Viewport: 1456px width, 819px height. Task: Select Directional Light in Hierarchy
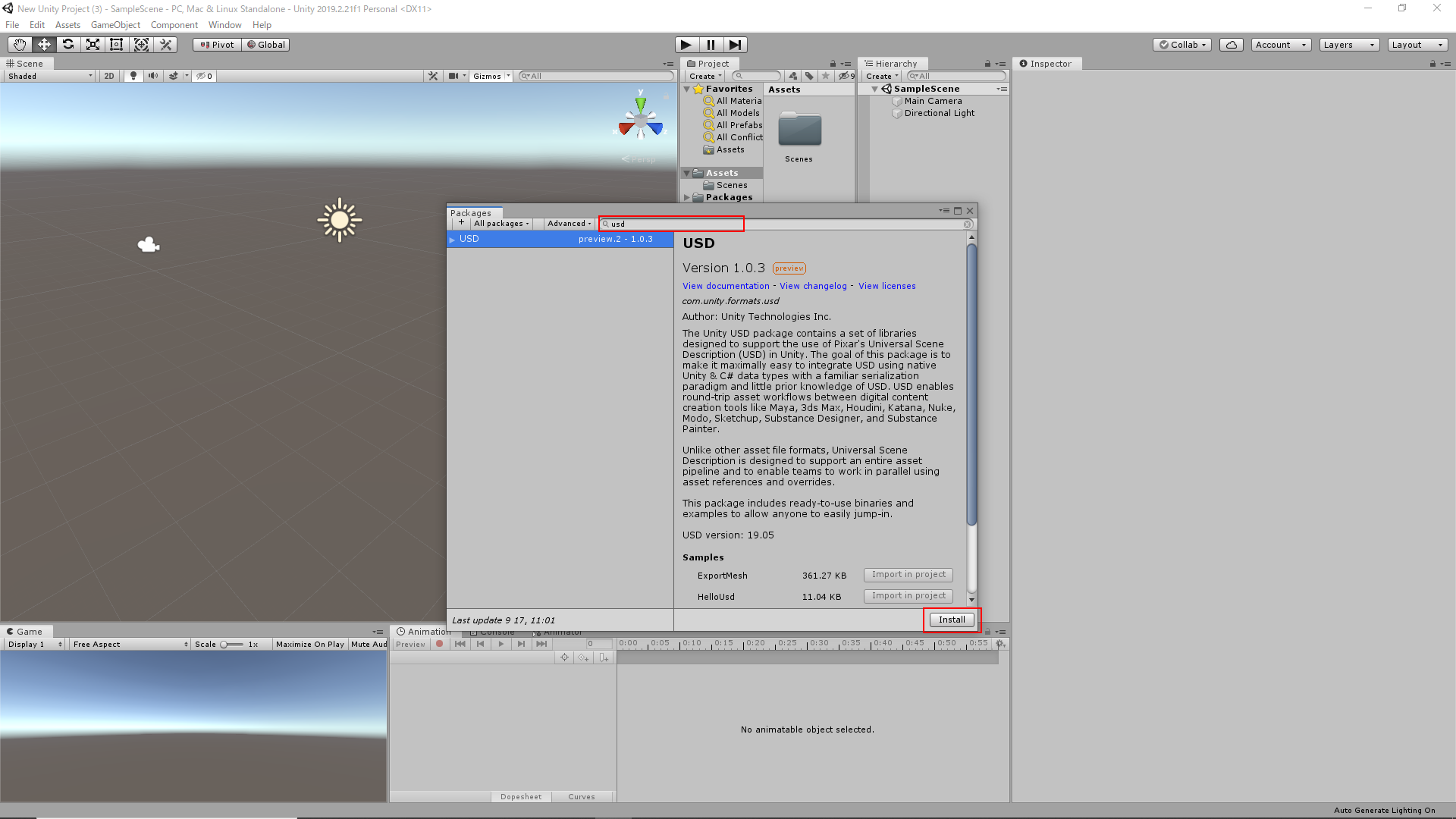tap(939, 113)
